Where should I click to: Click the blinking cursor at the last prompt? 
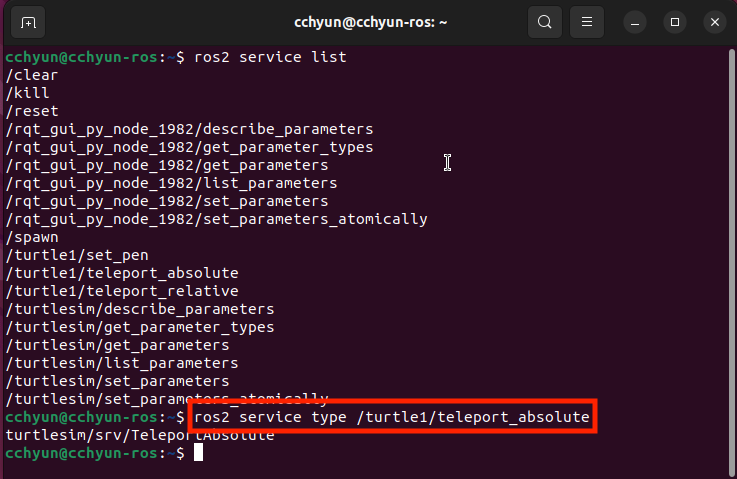coord(198,453)
